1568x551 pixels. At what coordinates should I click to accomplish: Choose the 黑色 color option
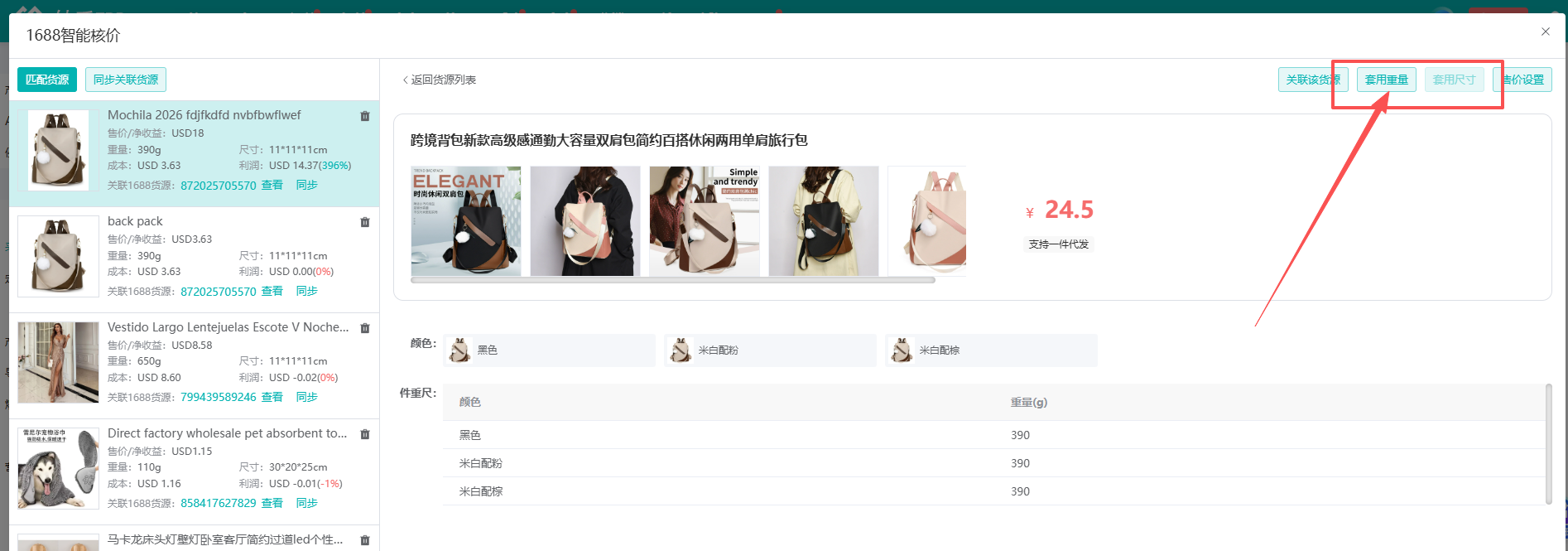[x=550, y=350]
